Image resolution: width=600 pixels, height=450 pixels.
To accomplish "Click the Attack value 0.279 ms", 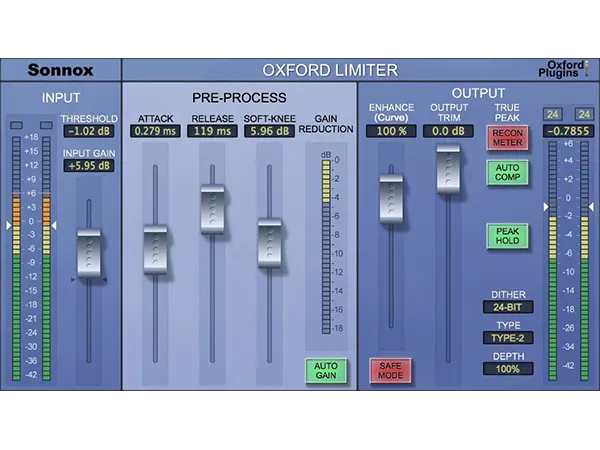I will pyautogui.click(x=155, y=131).
